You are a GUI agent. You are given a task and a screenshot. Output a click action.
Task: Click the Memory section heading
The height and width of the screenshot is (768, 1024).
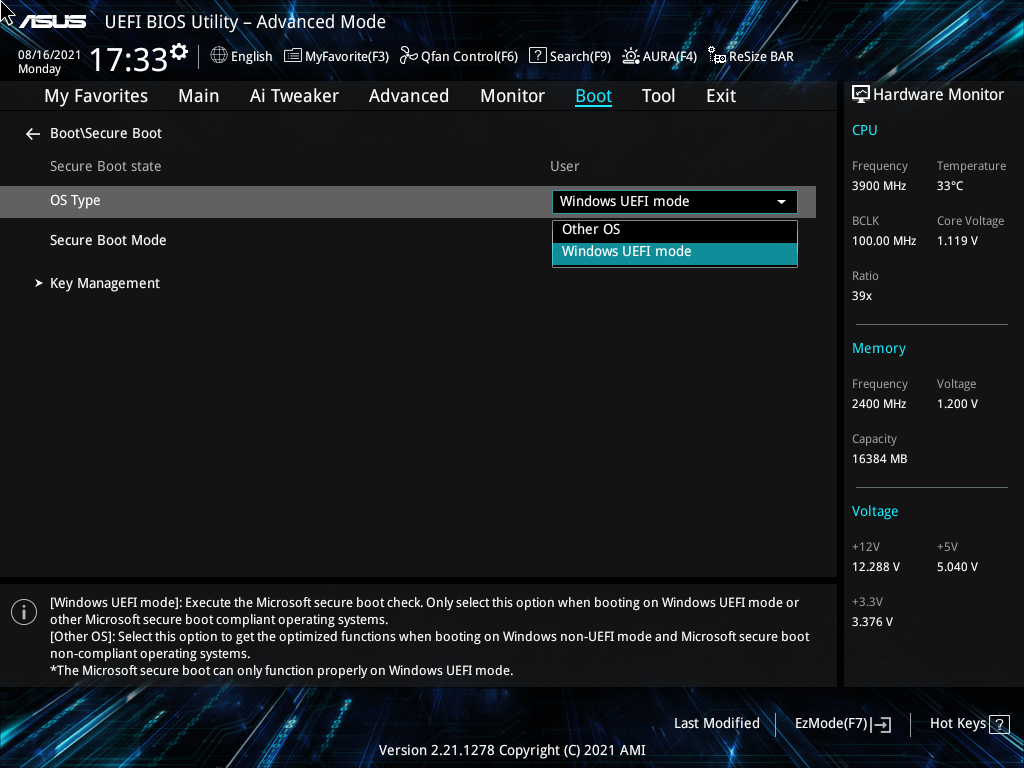coord(878,349)
